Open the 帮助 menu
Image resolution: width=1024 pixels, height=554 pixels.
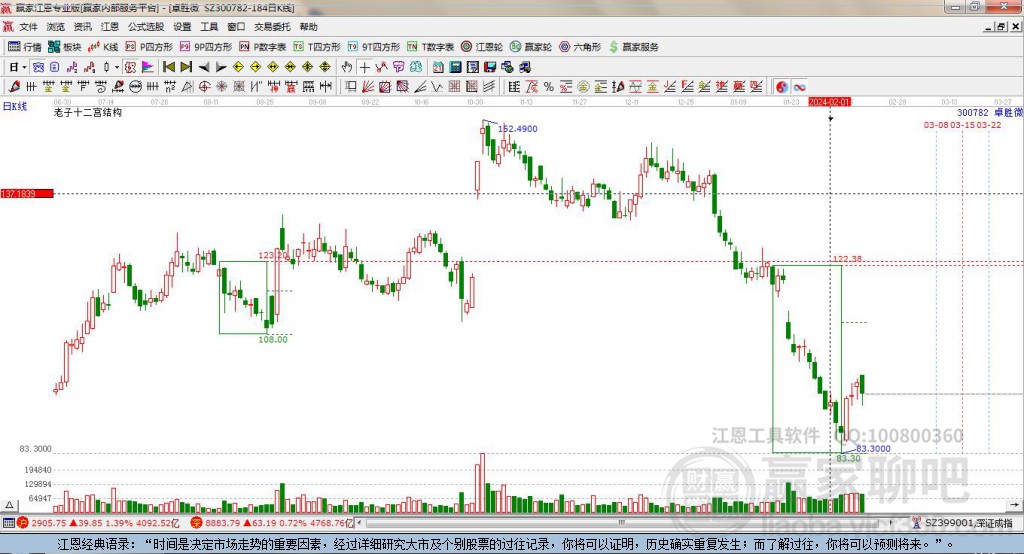click(308, 27)
